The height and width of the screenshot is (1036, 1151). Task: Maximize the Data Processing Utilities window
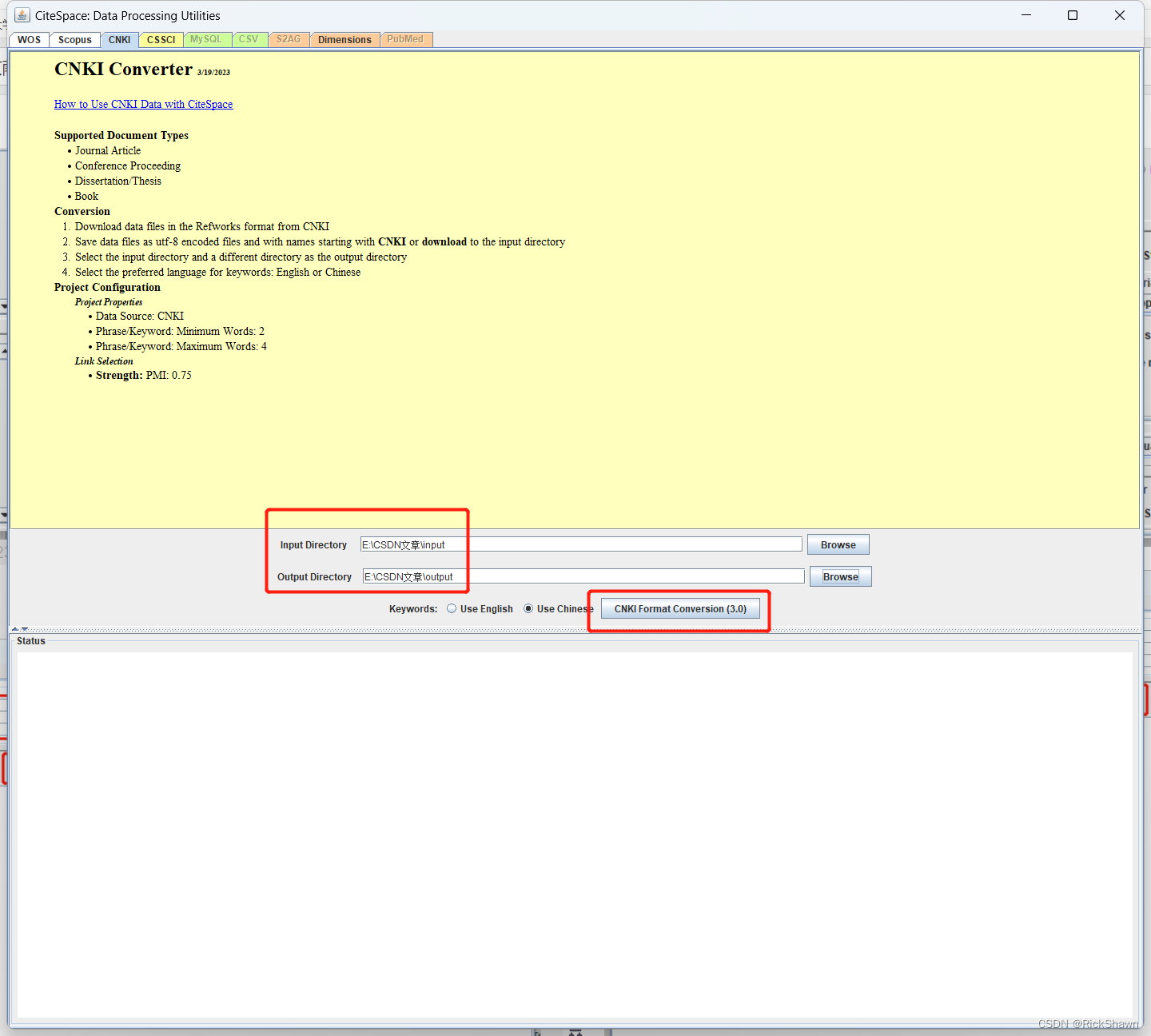coord(1073,15)
